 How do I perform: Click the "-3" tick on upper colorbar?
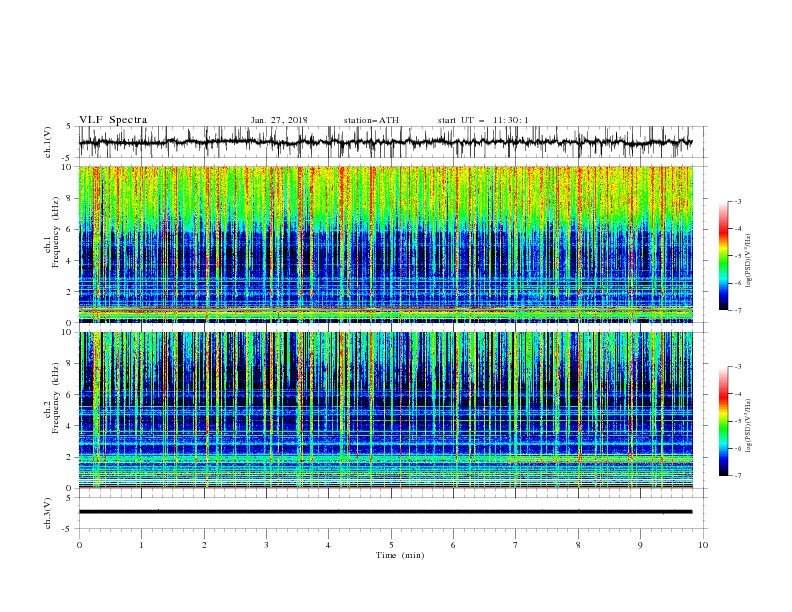click(x=737, y=201)
